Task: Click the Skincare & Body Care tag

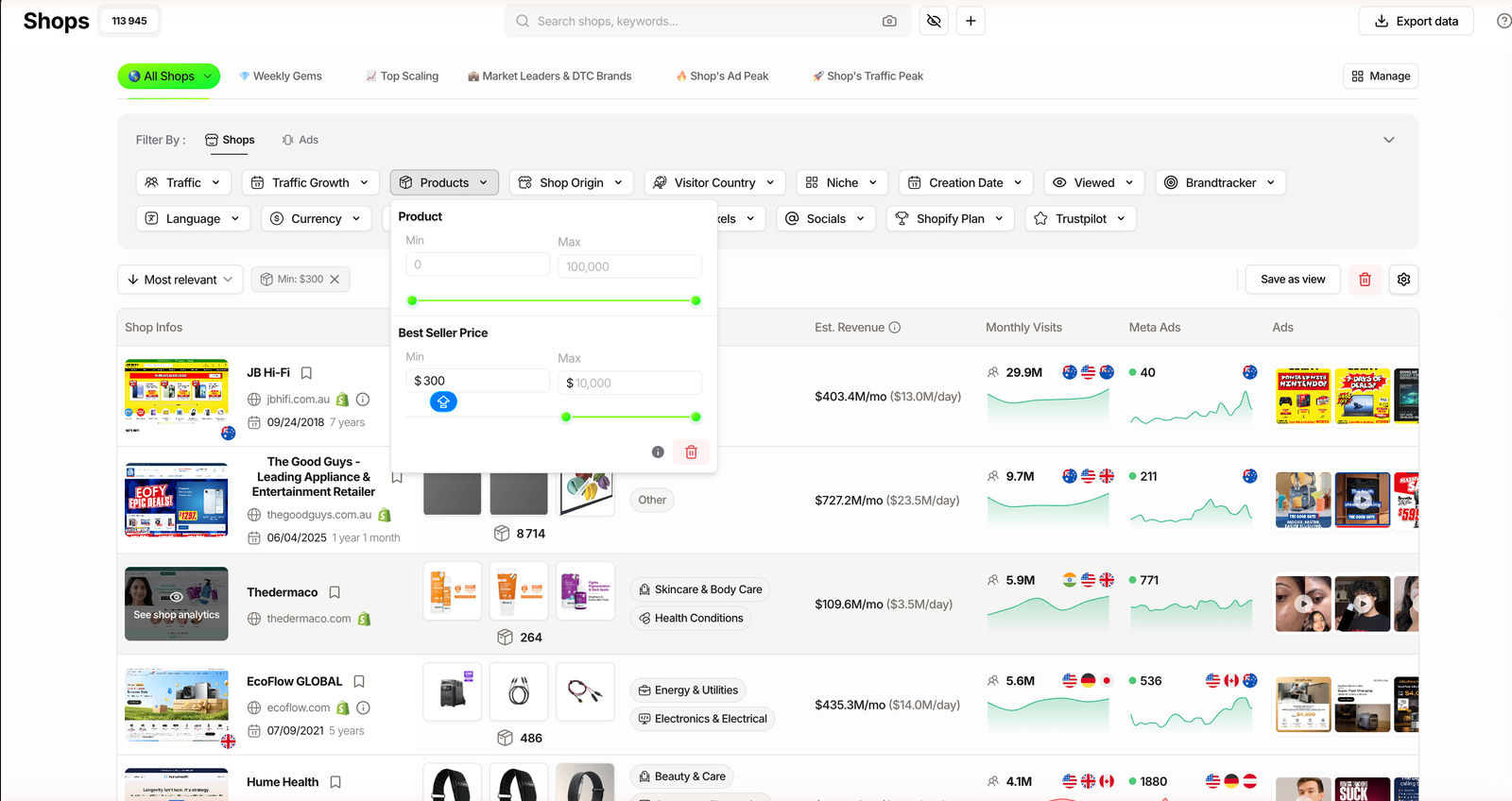Action: [699, 589]
